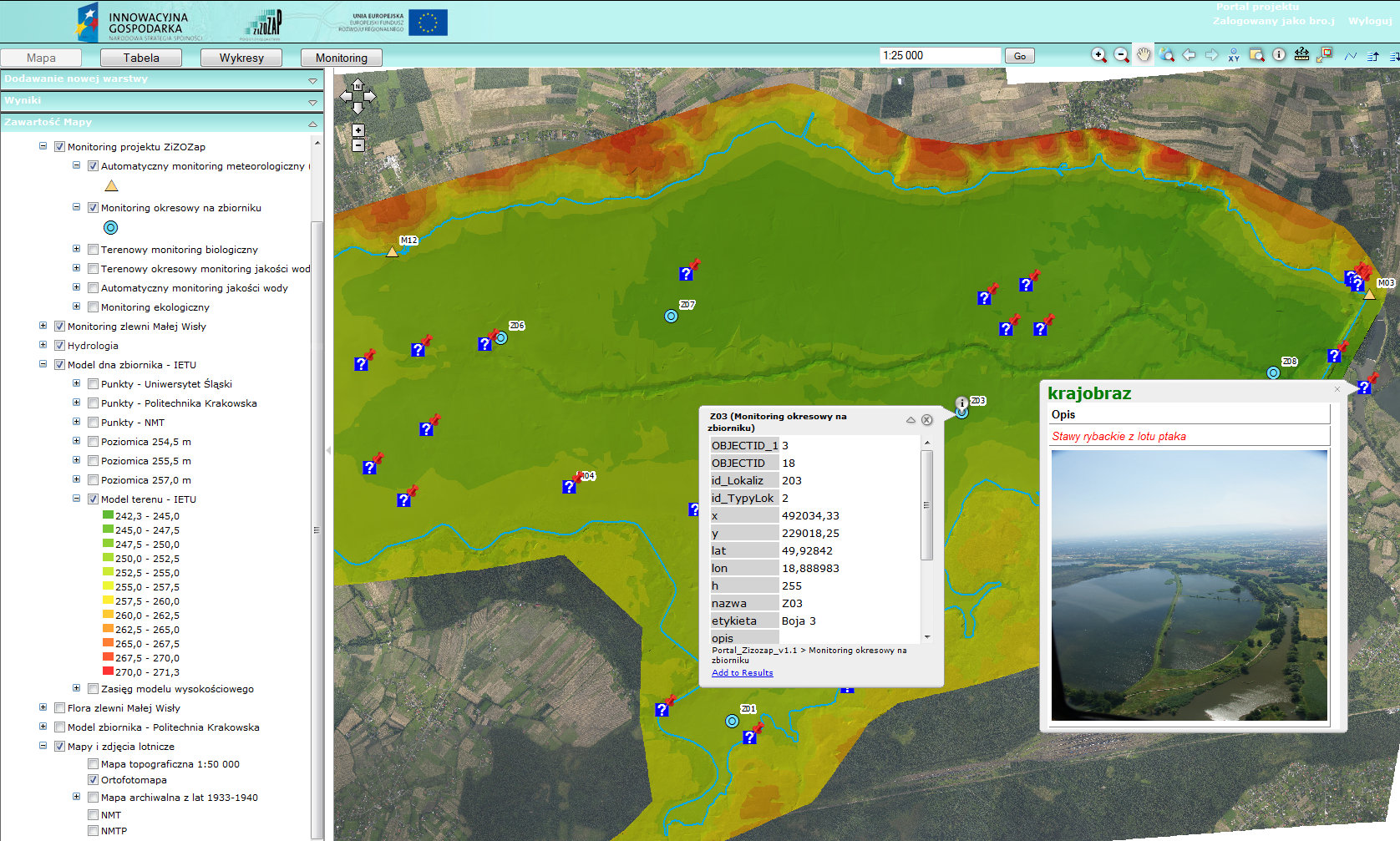Collapse the Model terenu - IETU legend
The image size is (1400, 841).
(x=76, y=499)
